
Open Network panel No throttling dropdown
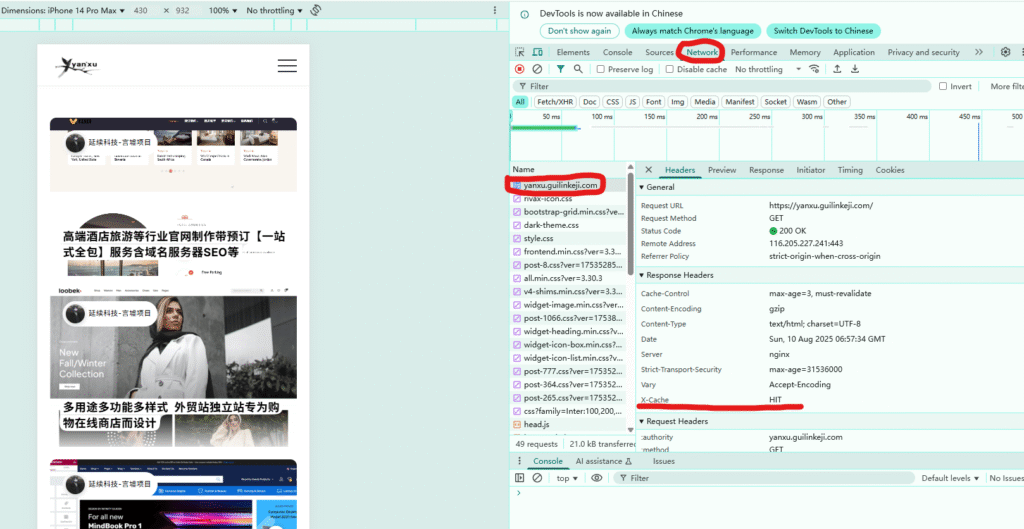[768, 69]
